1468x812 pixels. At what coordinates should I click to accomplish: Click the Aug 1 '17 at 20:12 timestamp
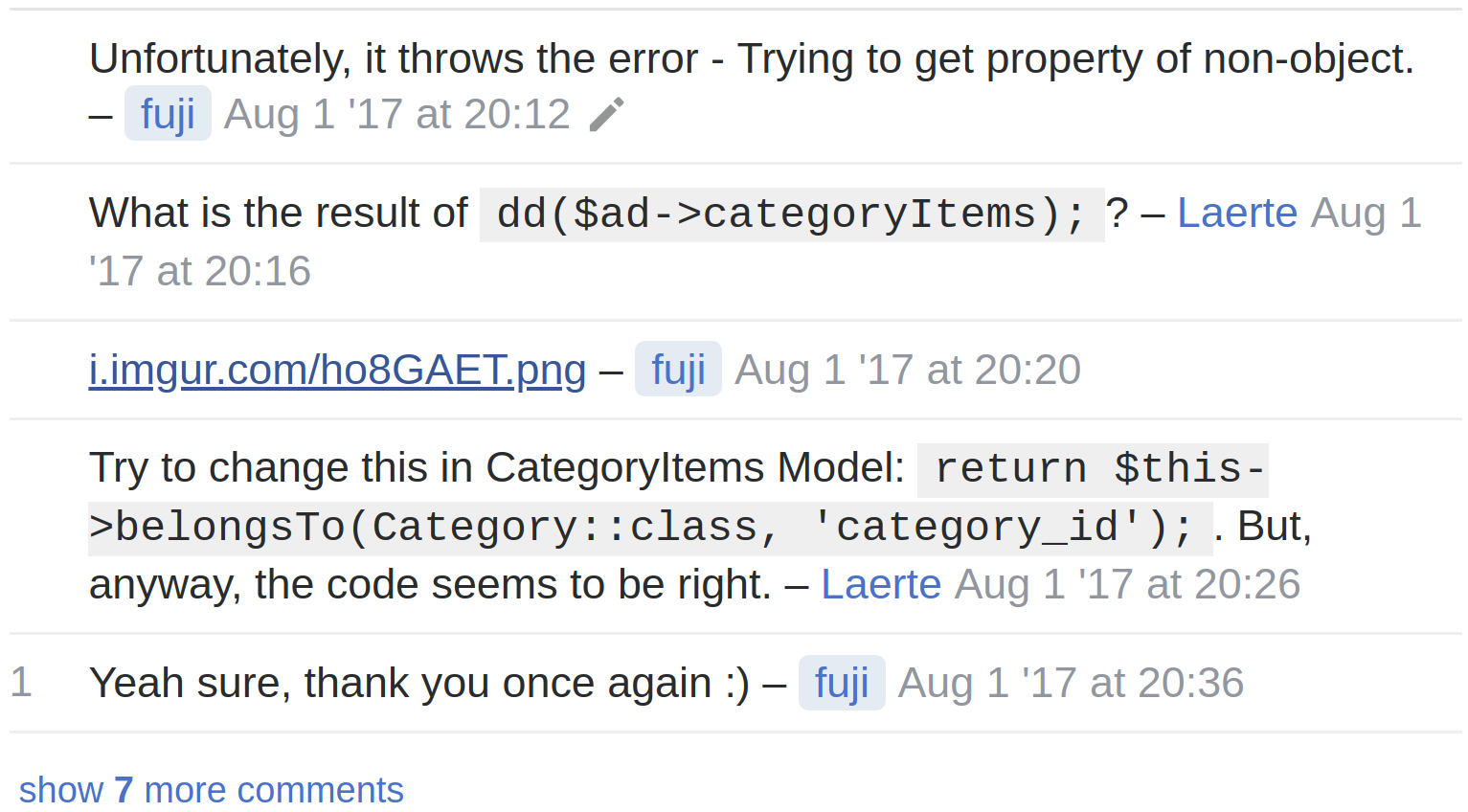396,114
